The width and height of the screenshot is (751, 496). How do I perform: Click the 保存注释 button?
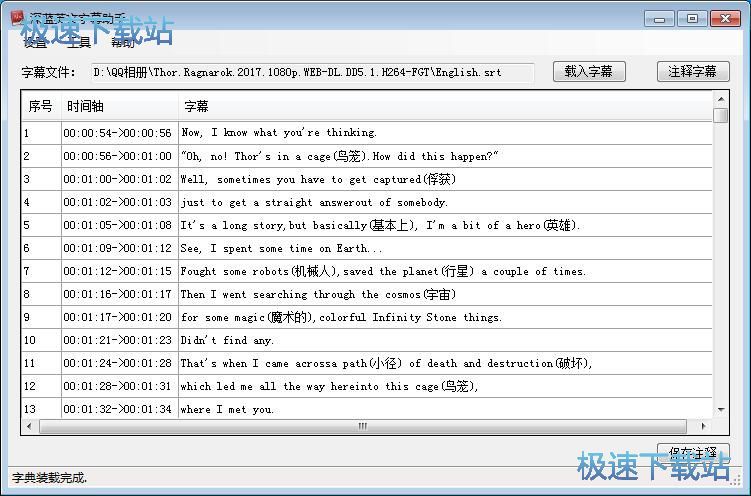[693, 452]
